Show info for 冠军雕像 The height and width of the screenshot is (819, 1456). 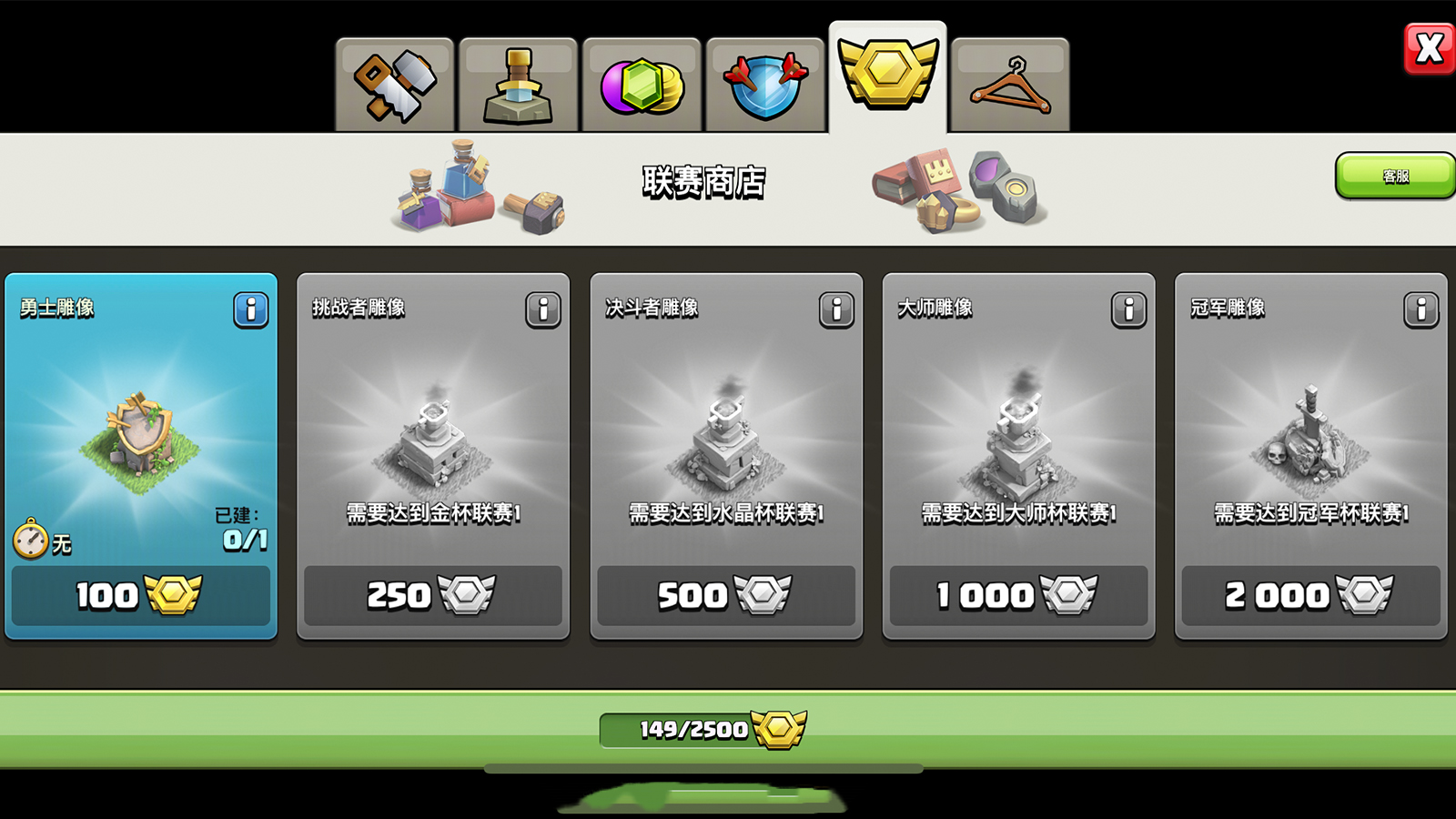(x=1421, y=310)
